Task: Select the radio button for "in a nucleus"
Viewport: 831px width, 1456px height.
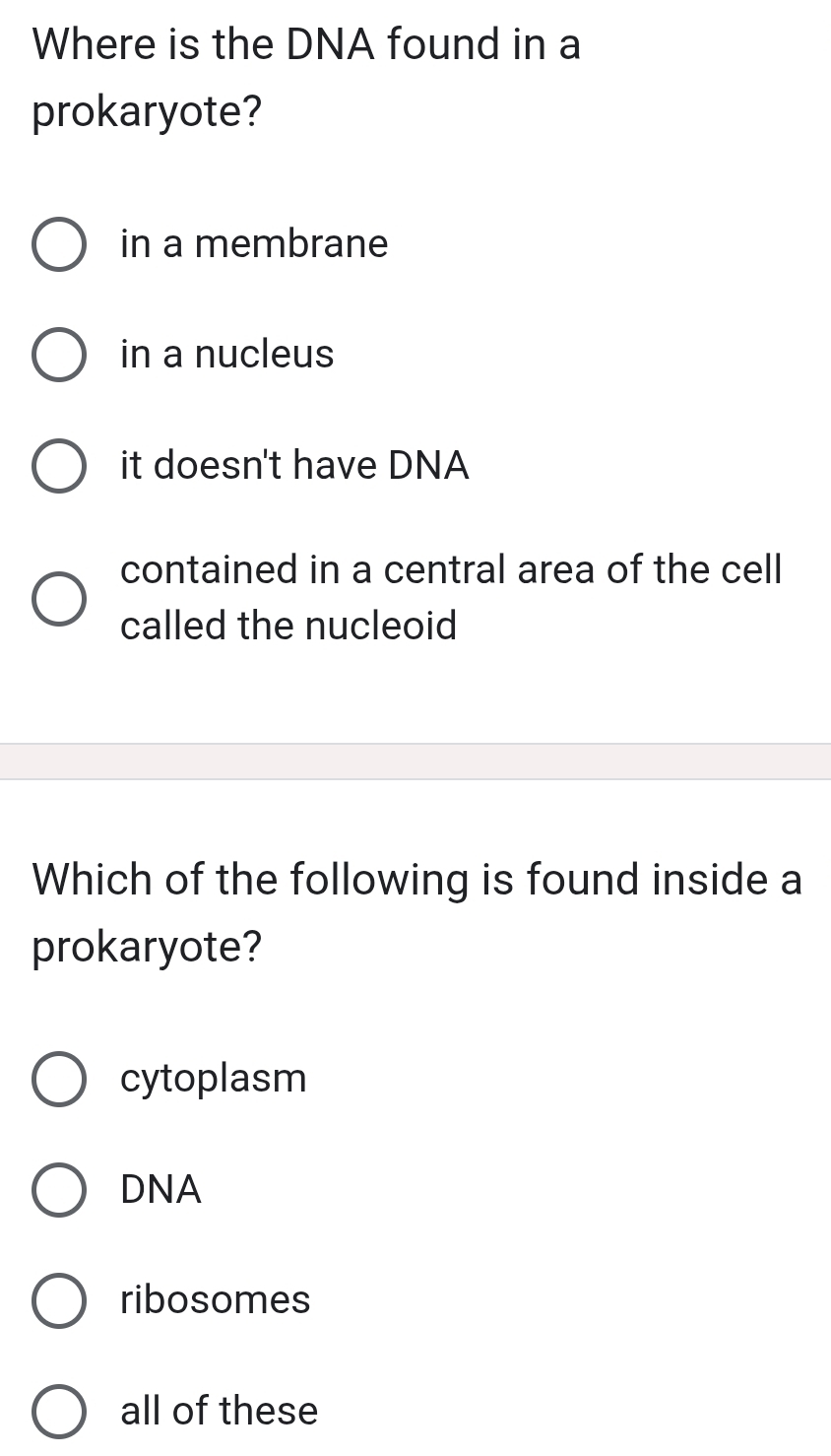Action: click(x=60, y=356)
